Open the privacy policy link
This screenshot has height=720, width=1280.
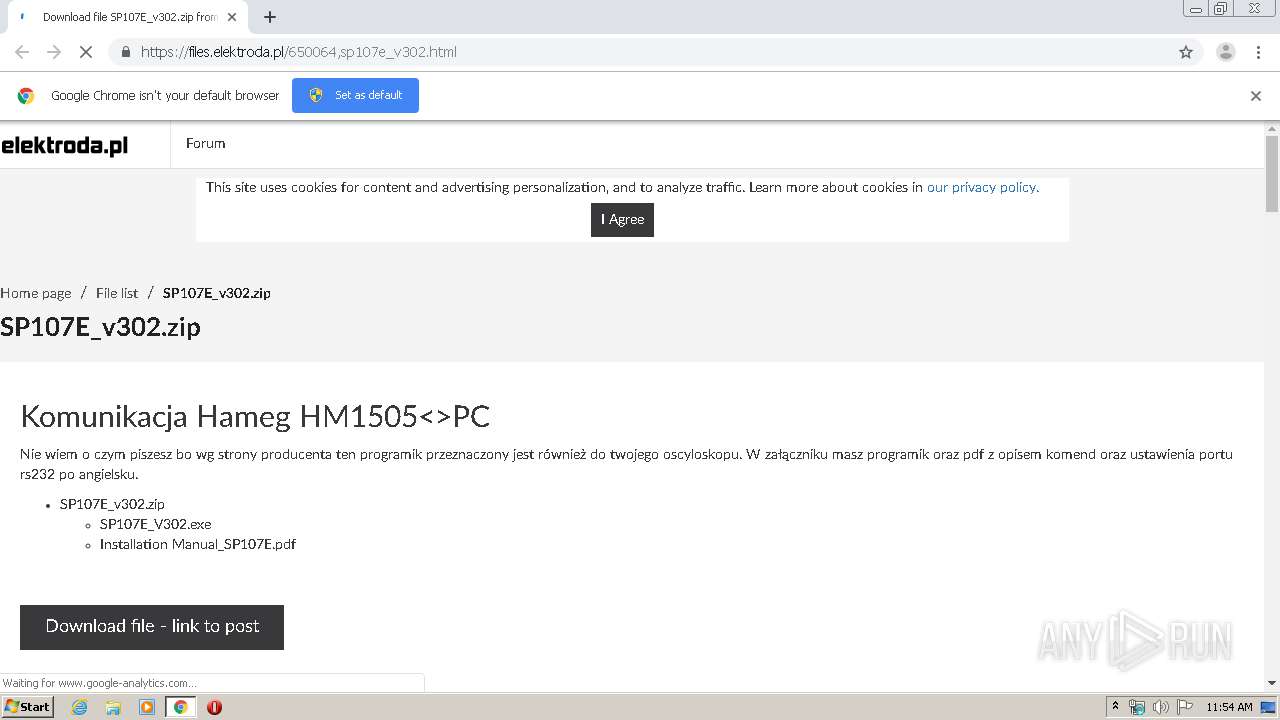coord(983,187)
